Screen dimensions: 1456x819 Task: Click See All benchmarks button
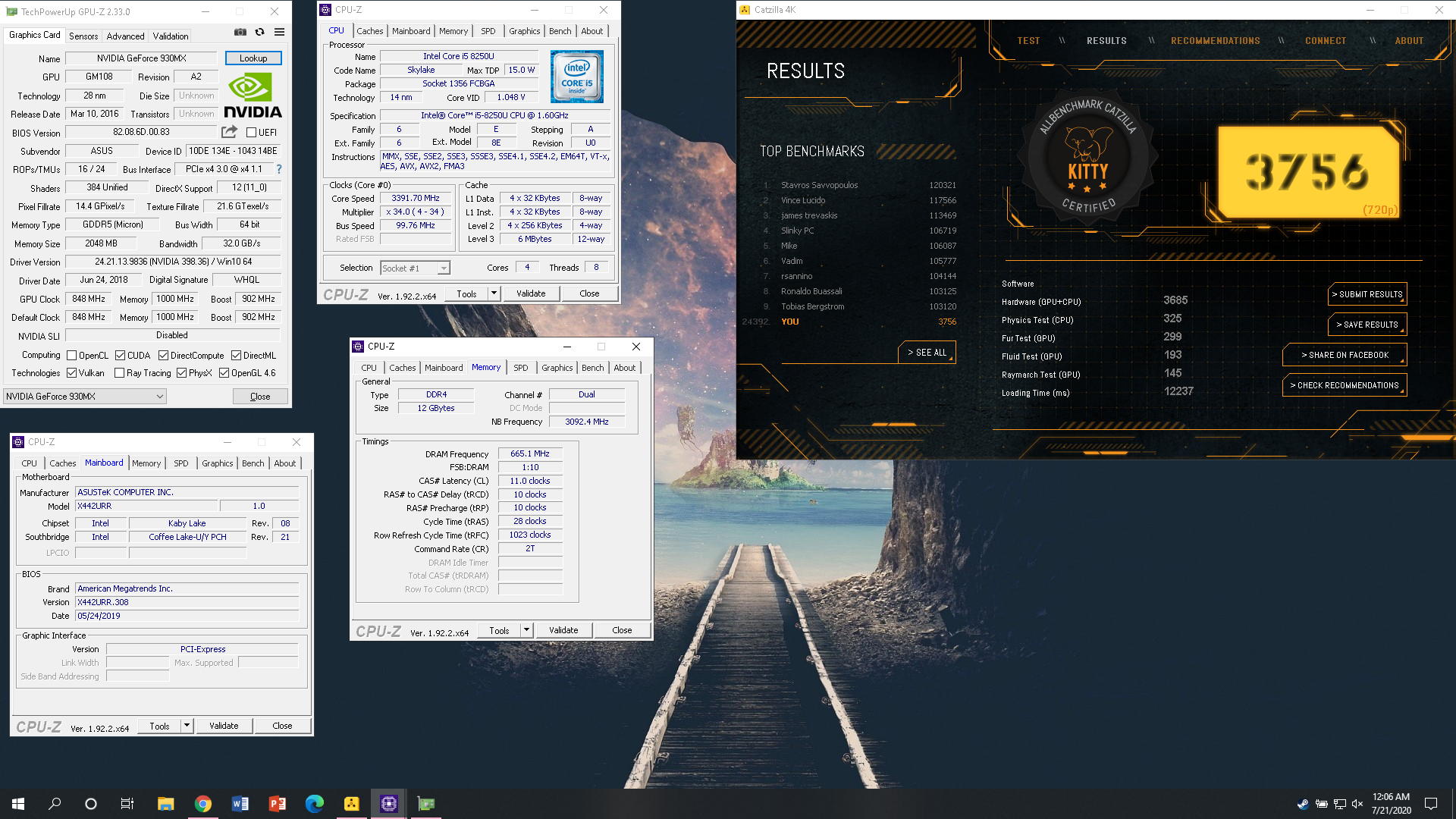pos(927,353)
